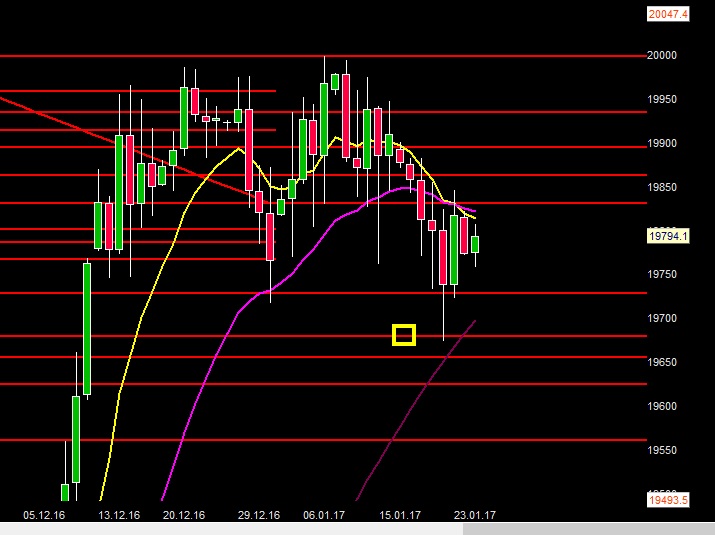Image resolution: width=715 pixels, height=535 pixels.
Task: Select the 05.12.16 date label
Action: [x=44, y=515]
